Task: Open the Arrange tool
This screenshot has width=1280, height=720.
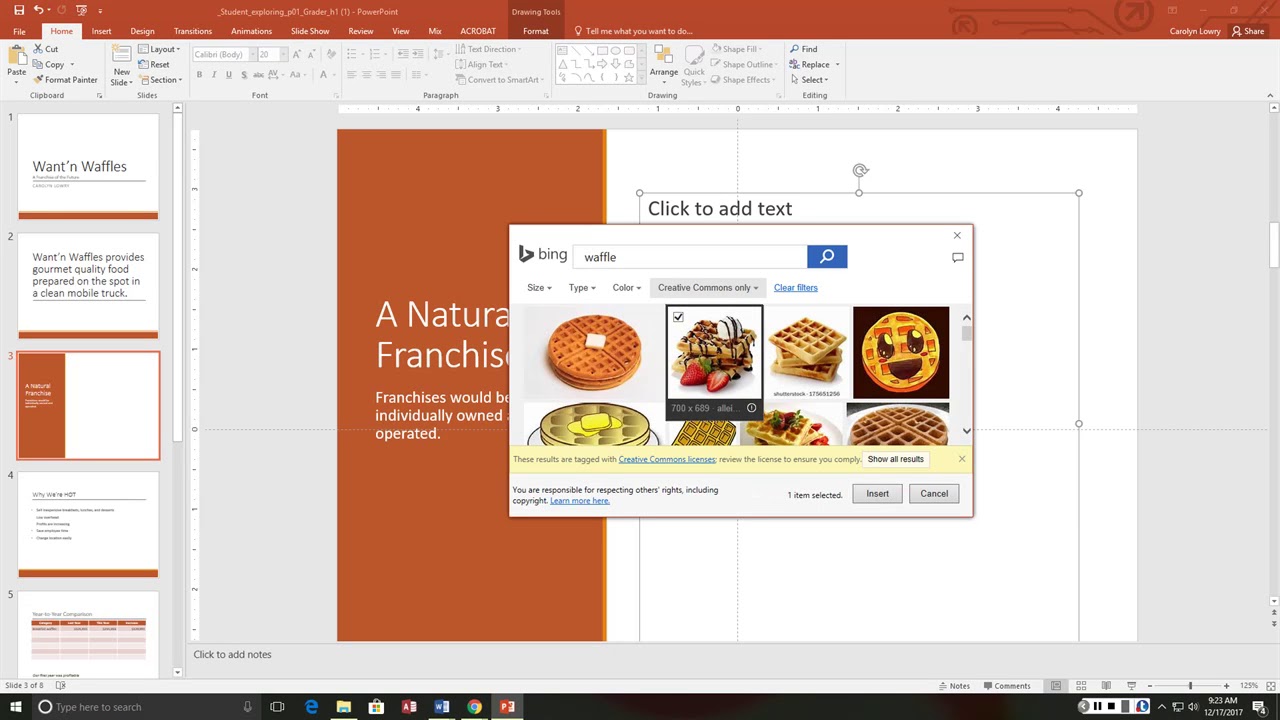Action: point(663,66)
